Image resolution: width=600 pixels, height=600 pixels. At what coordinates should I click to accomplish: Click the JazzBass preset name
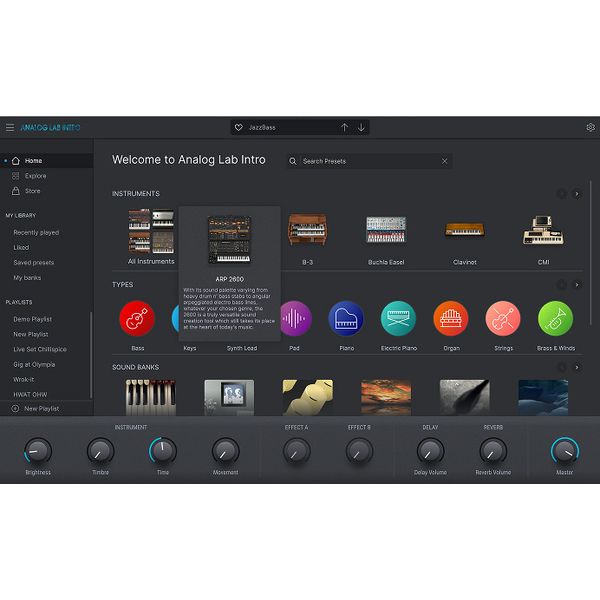(262, 127)
